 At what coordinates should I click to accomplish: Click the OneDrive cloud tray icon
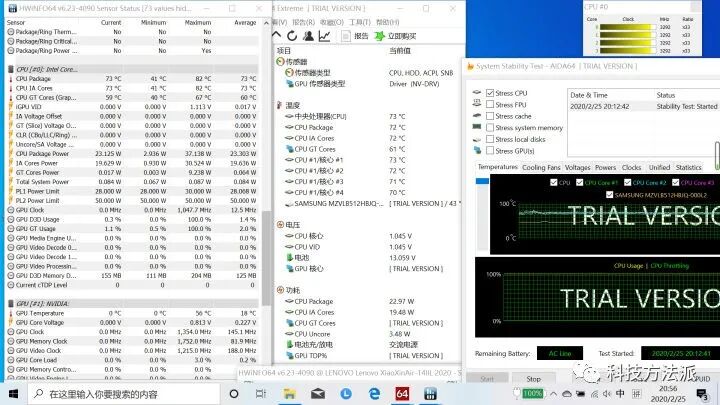click(x=567, y=394)
